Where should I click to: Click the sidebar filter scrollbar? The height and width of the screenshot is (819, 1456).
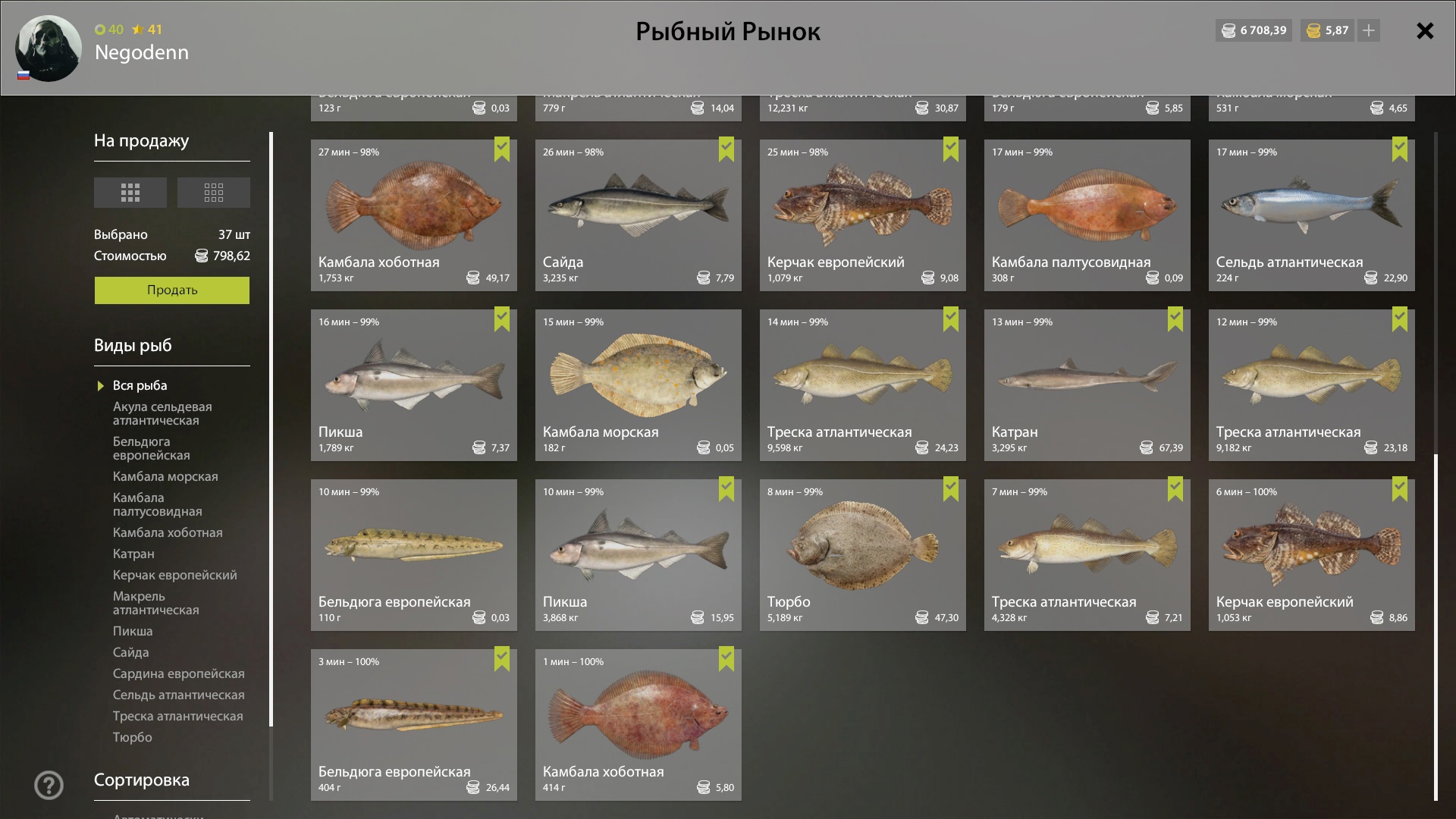(271, 429)
